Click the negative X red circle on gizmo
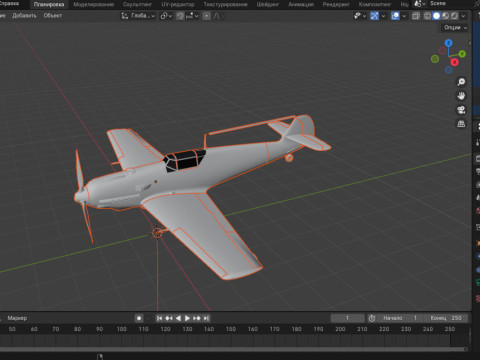 tap(442, 51)
